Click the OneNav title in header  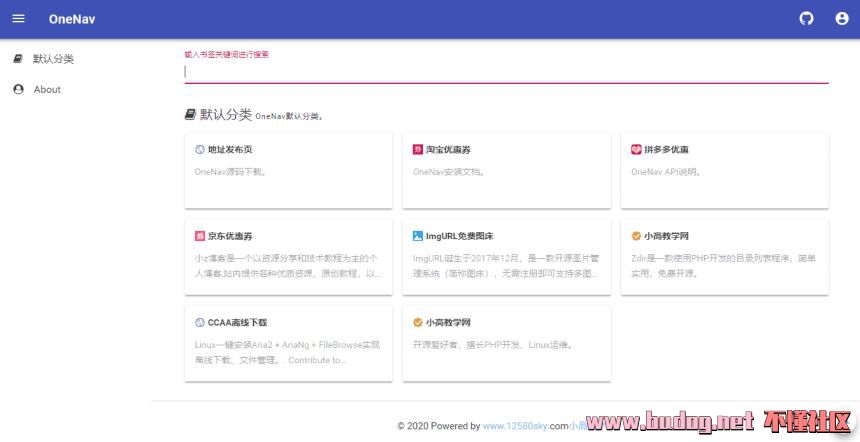(72, 19)
